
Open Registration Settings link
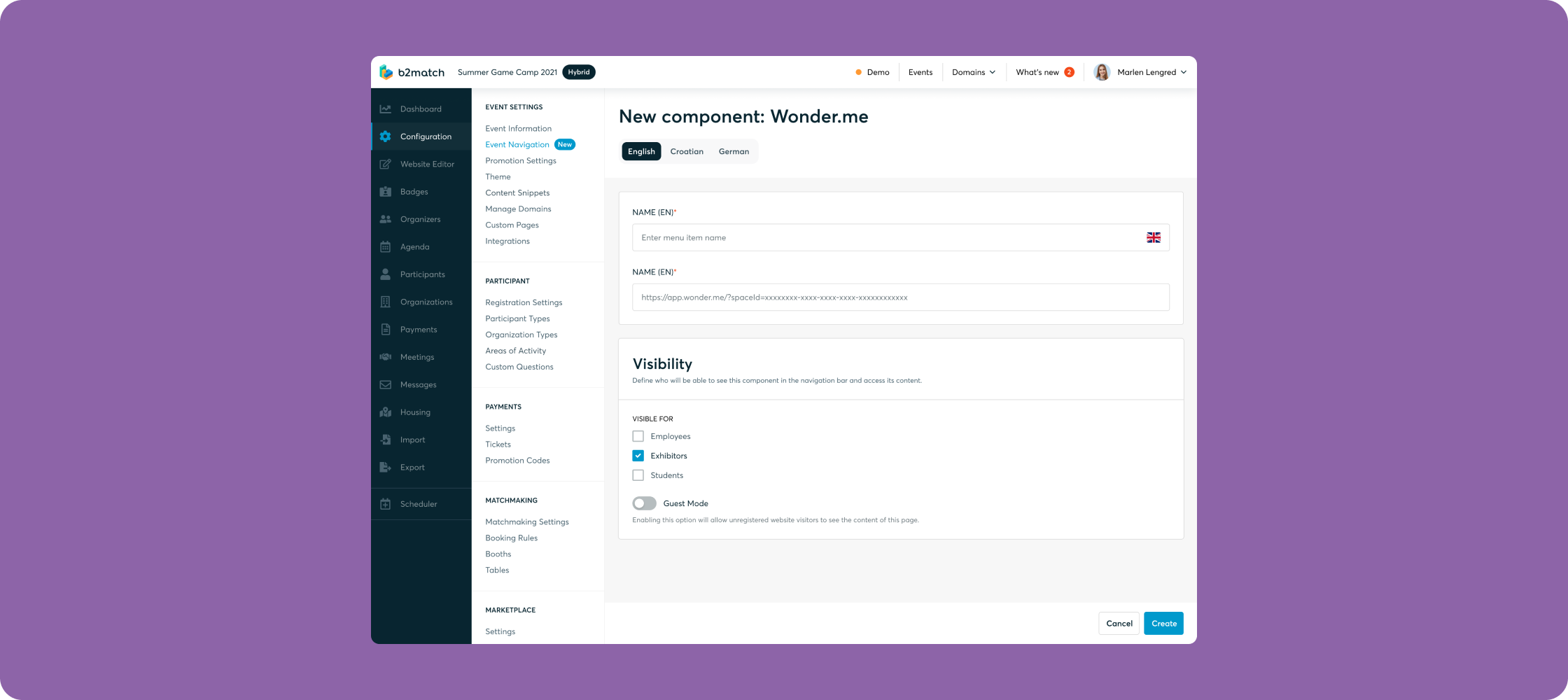pos(524,302)
